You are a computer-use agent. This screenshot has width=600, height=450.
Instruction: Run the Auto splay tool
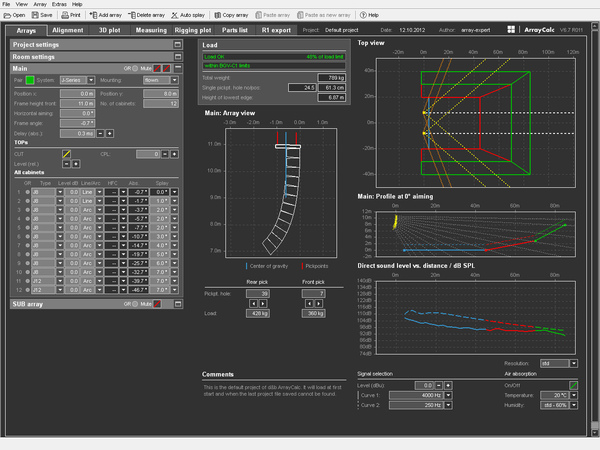[191, 16]
